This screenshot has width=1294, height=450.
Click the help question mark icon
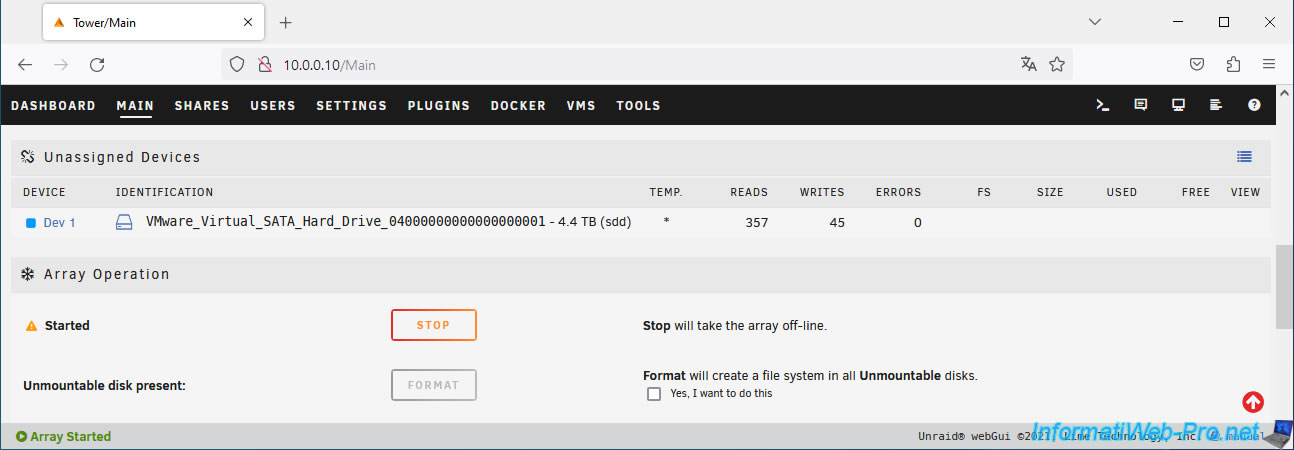coord(1254,105)
